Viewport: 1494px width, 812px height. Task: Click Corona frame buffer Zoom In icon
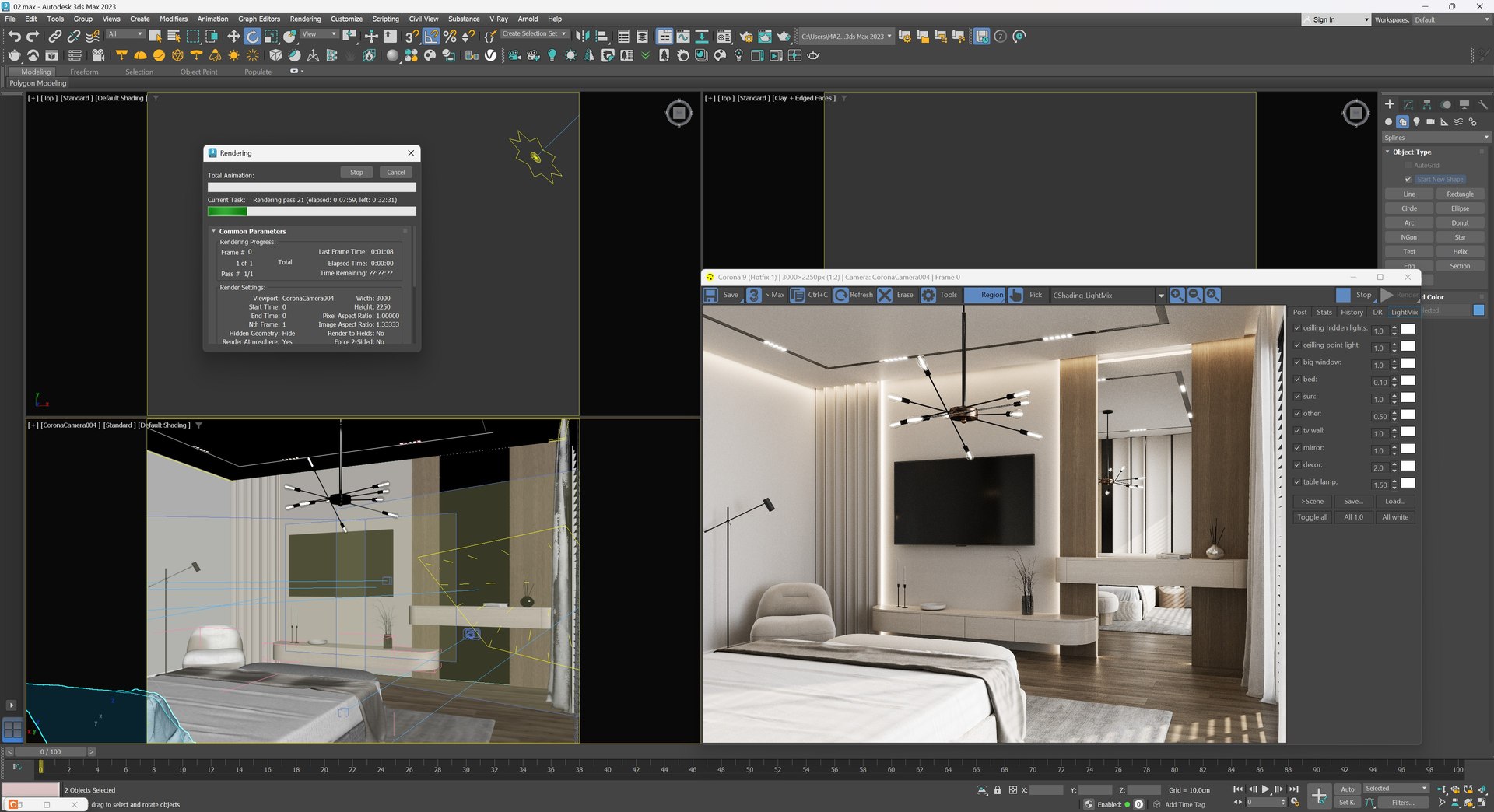click(x=1177, y=295)
